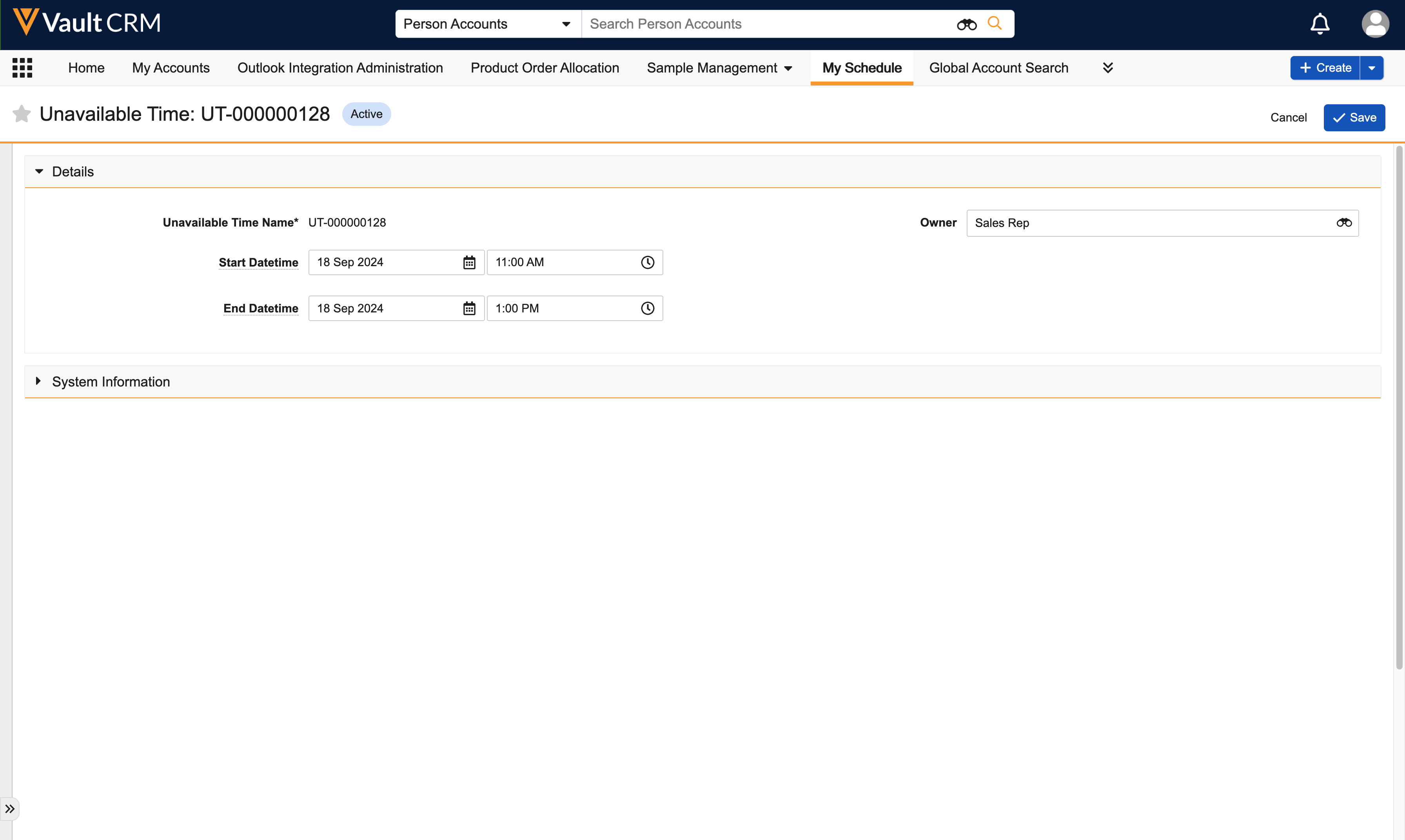Open the user profile avatar

pos(1374,24)
